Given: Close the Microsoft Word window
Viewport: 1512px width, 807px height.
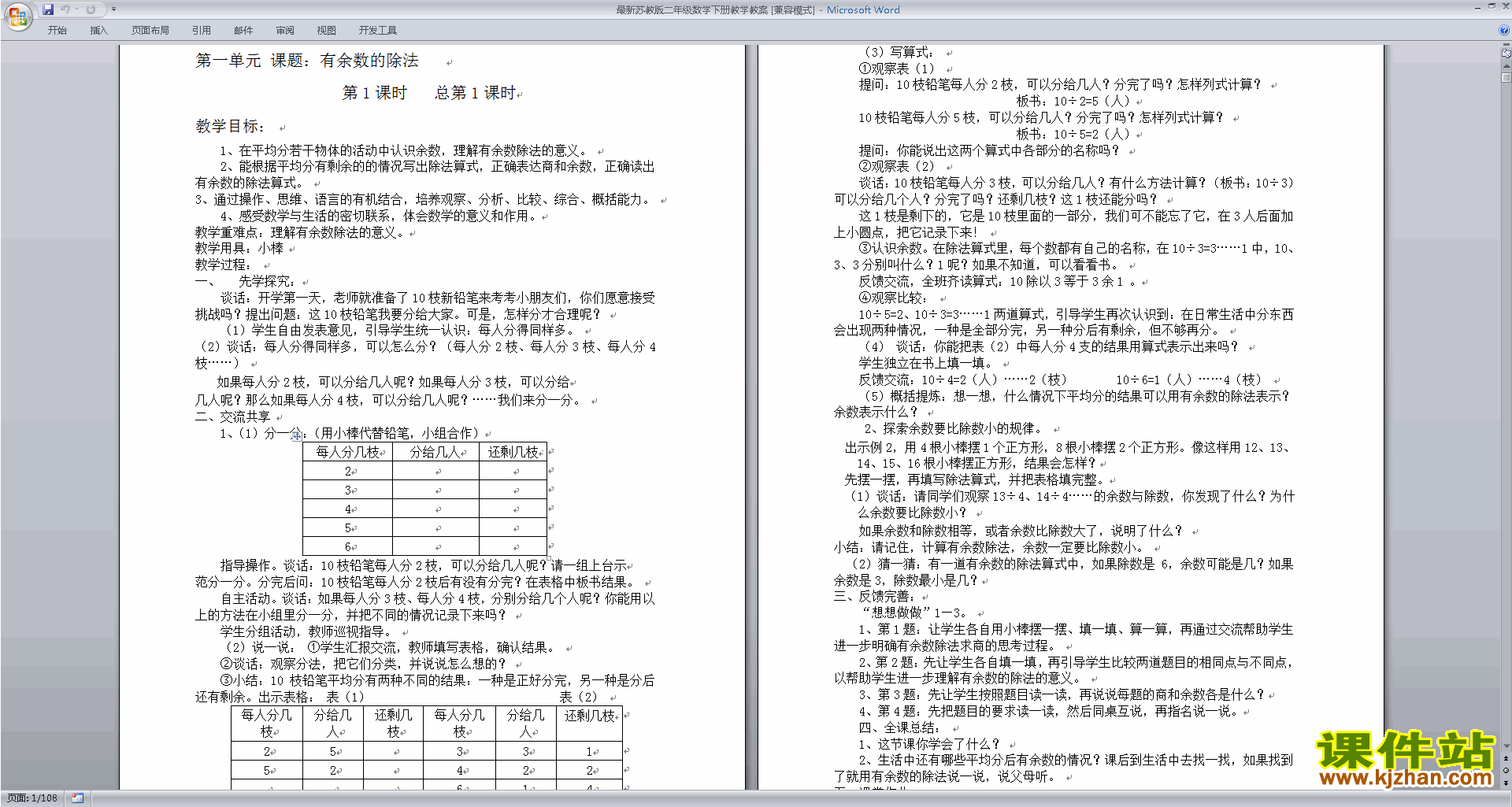Looking at the screenshot, I should 1504,6.
